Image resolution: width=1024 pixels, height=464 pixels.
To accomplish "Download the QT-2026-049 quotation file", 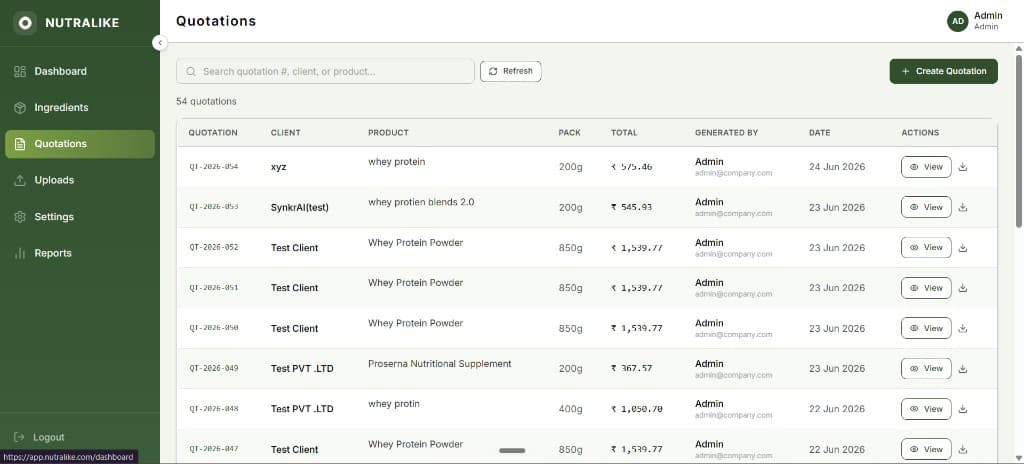I will pos(963,369).
